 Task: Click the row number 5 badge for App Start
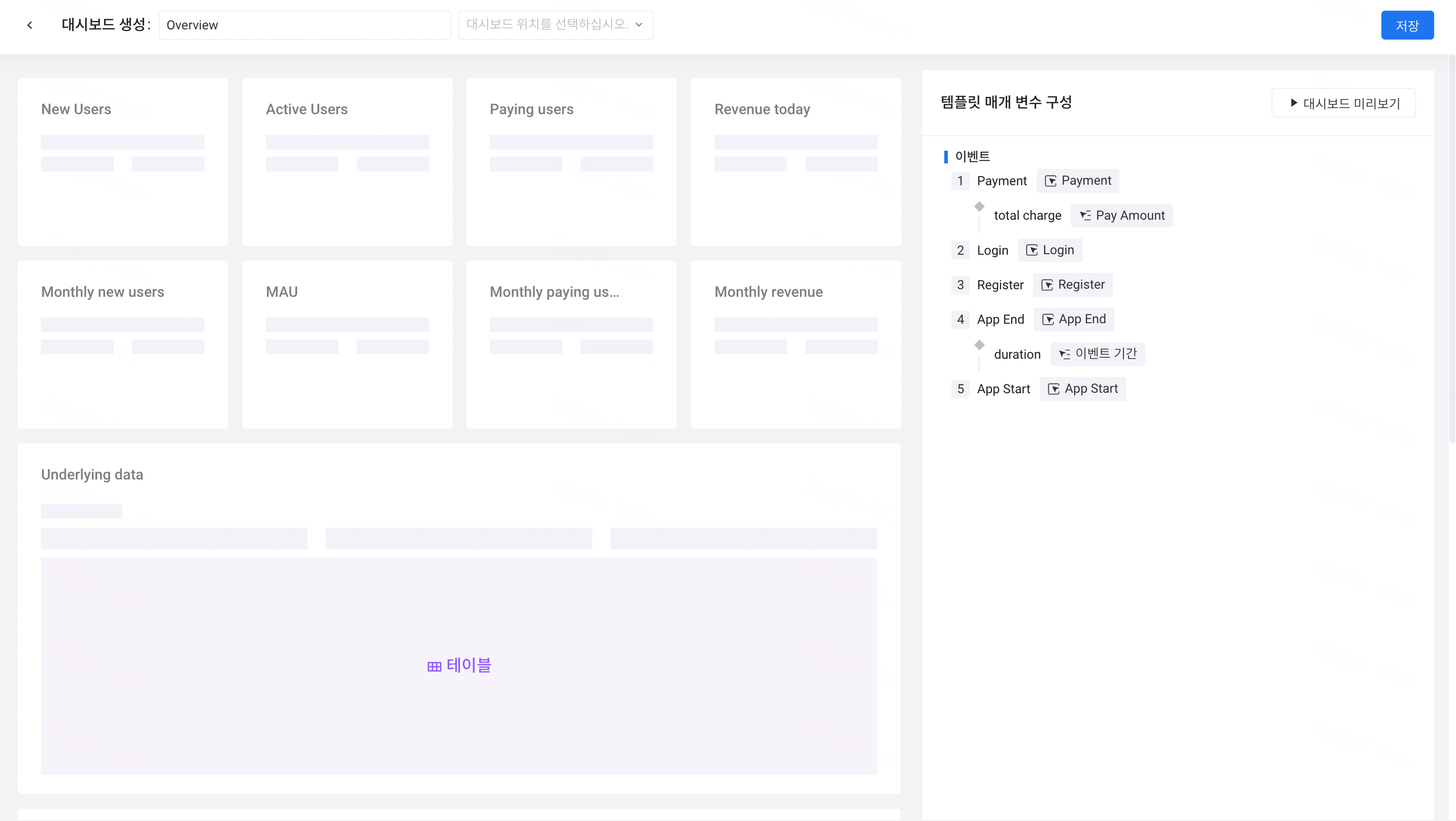961,389
